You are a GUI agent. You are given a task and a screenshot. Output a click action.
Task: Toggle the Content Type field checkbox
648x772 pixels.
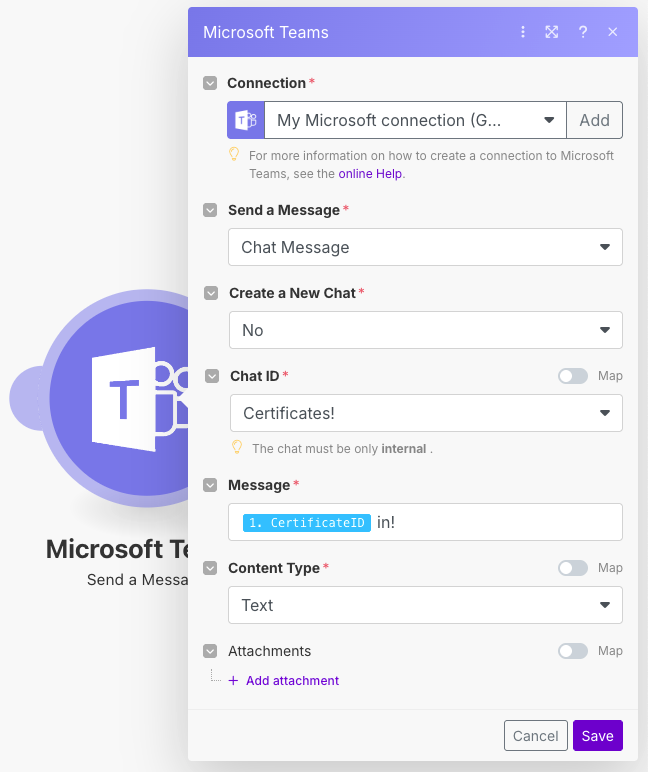(210, 568)
